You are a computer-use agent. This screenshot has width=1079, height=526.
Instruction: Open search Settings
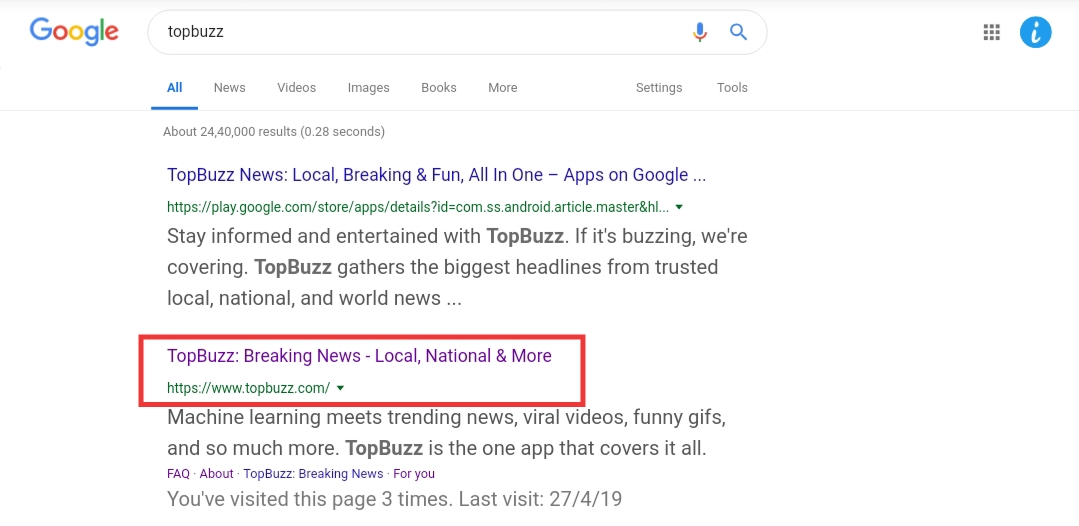[659, 87]
